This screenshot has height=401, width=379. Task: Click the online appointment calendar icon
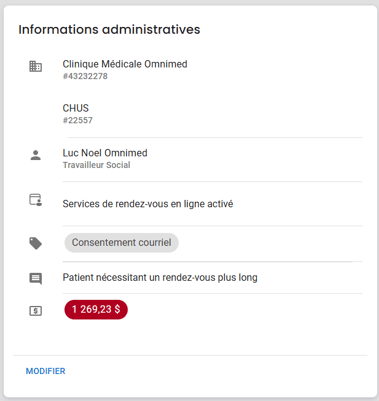point(35,200)
